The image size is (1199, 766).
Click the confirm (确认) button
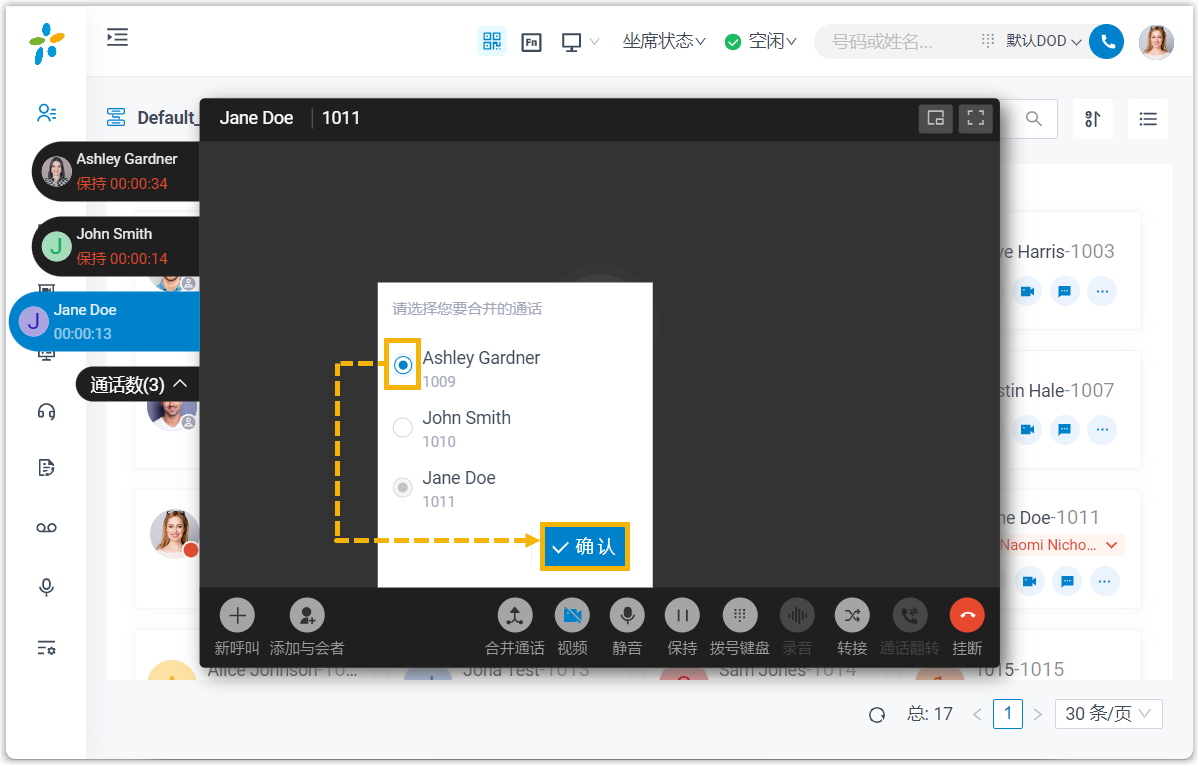[x=585, y=547]
